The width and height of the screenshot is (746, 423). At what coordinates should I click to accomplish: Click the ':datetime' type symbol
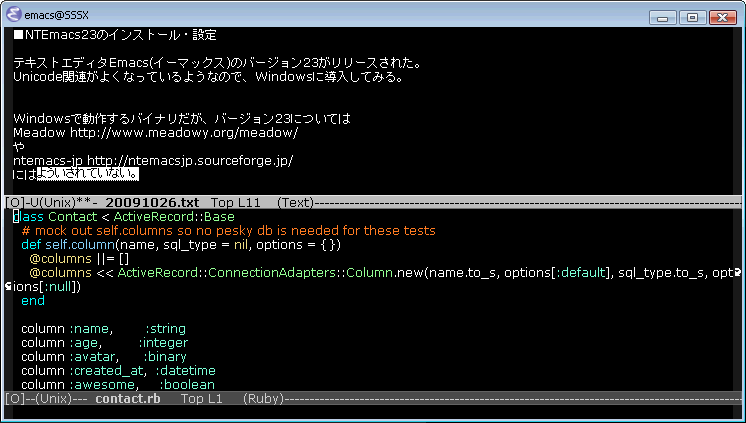(x=186, y=371)
